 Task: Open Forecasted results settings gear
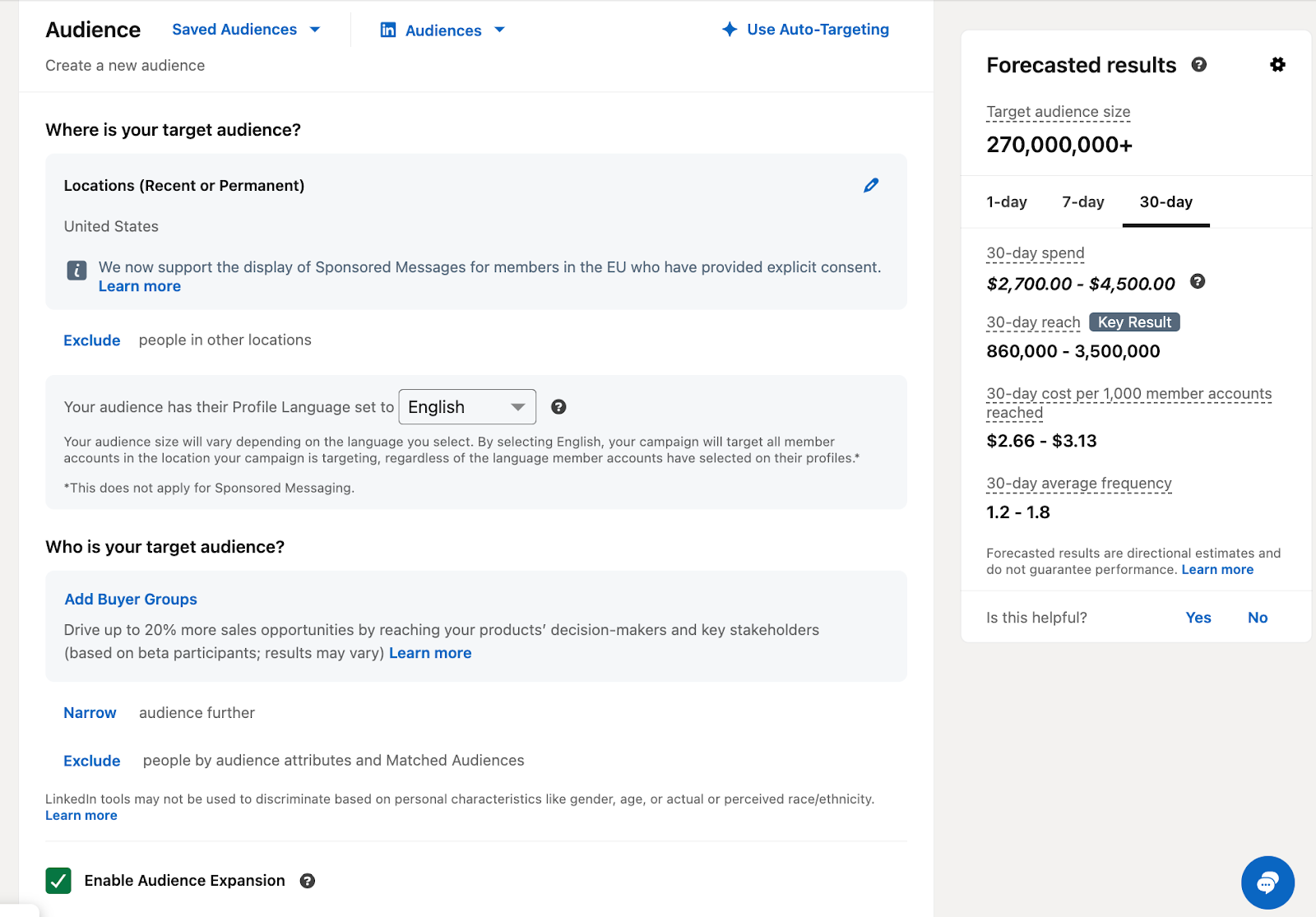1277,64
